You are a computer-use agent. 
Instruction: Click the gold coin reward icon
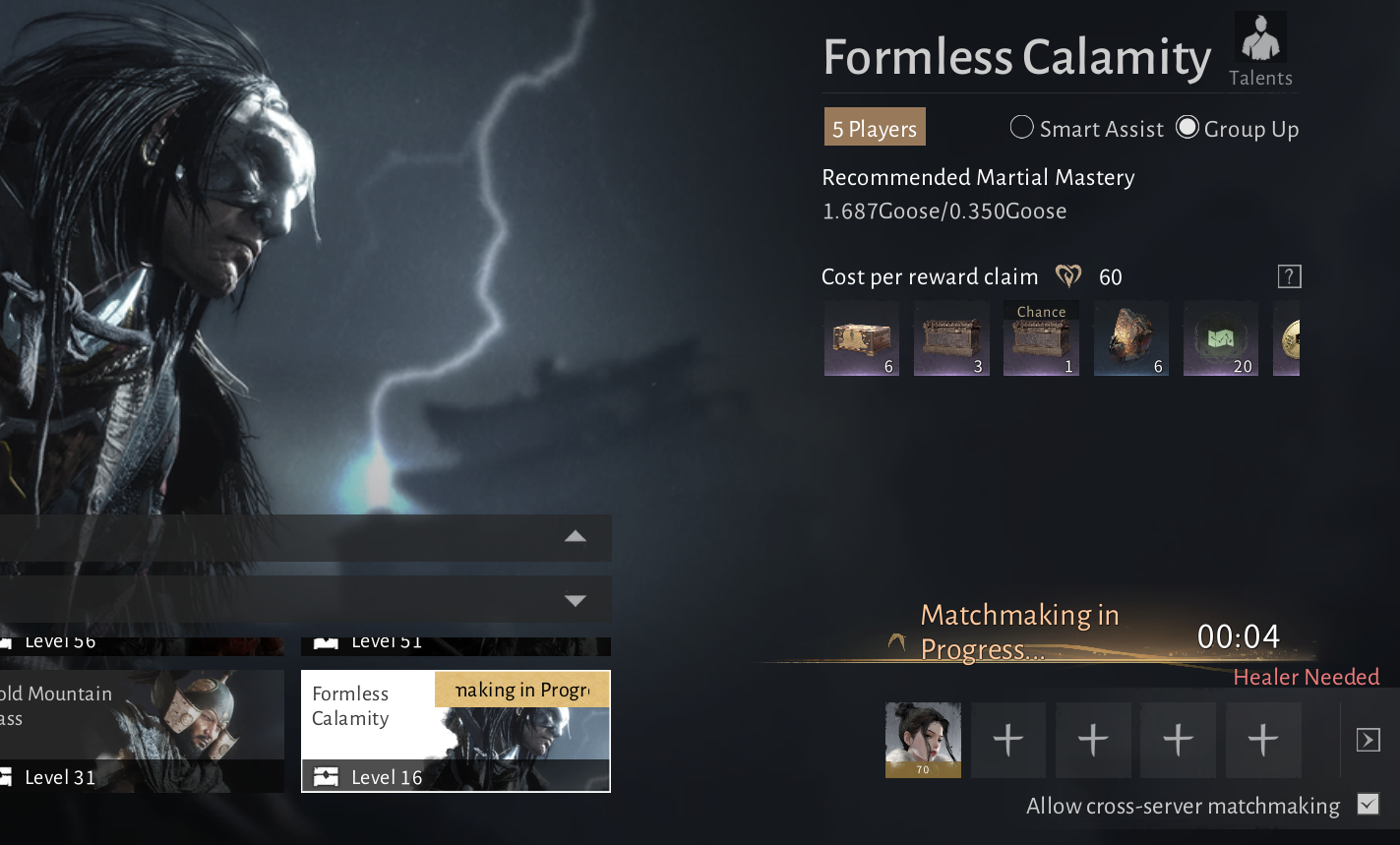click(x=1287, y=338)
